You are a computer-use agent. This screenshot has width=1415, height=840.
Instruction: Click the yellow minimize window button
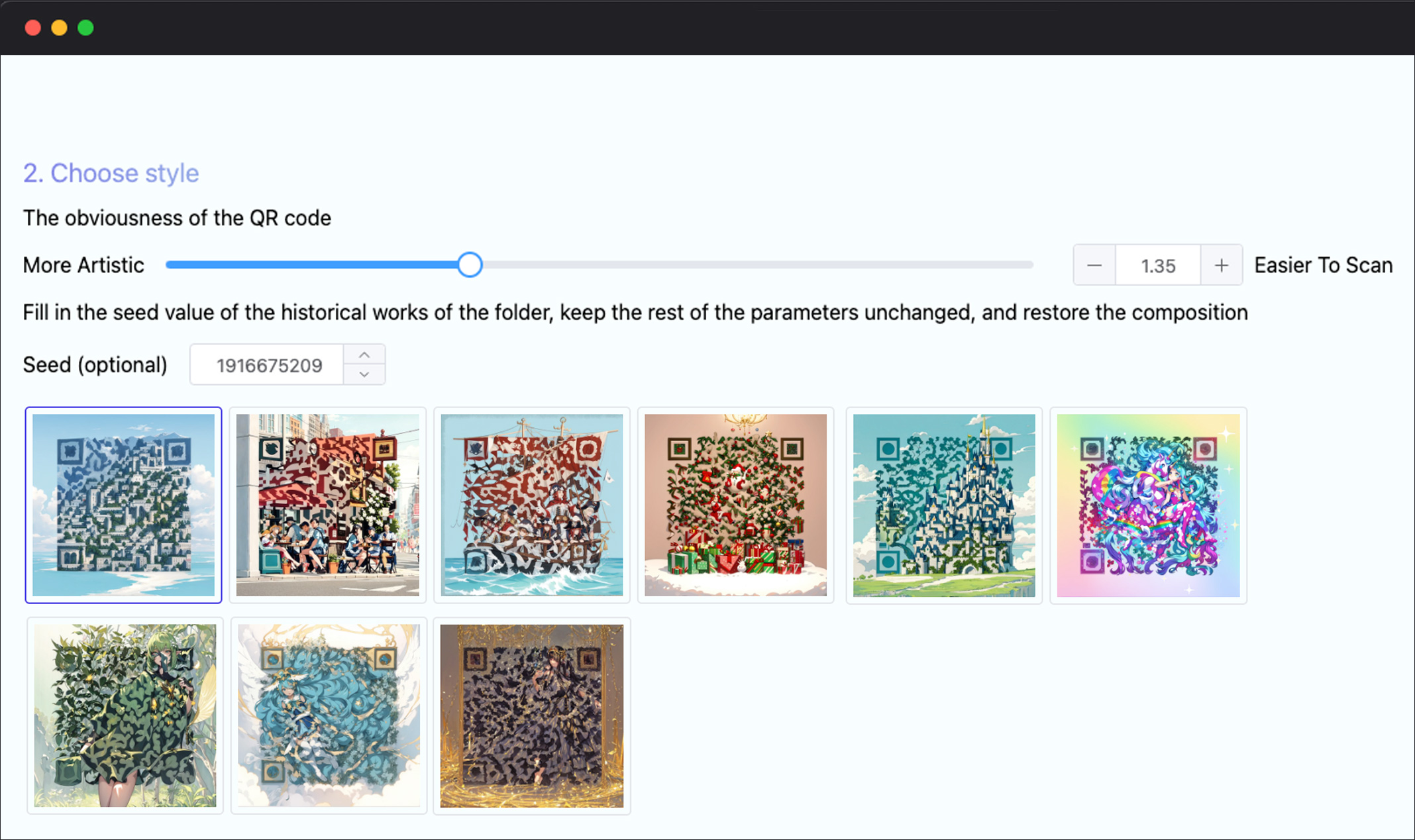(x=60, y=28)
